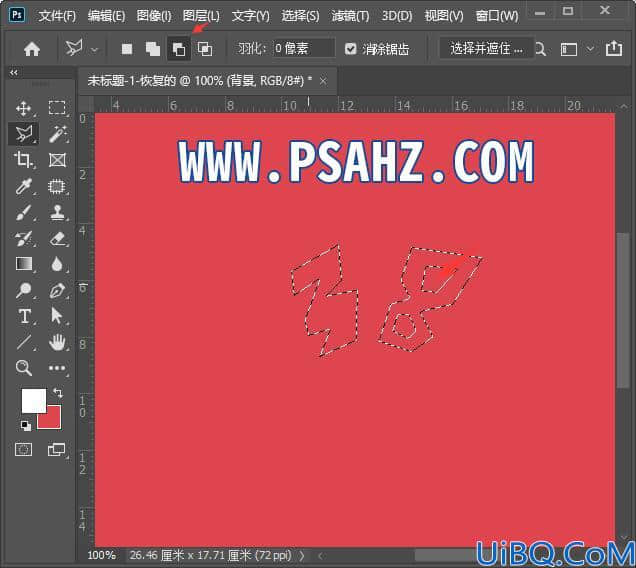Choose New Selection mode

coord(127,49)
